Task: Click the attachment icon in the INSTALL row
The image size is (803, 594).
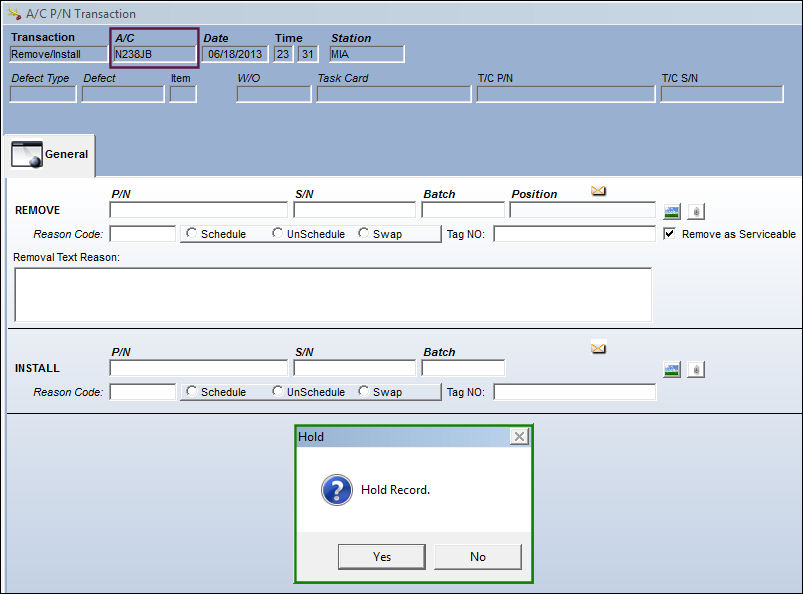Action: (696, 369)
